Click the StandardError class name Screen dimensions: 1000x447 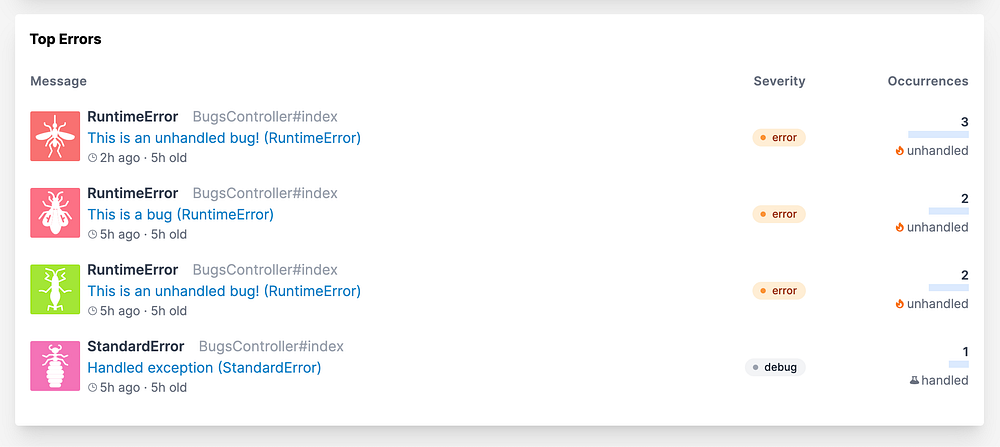(x=136, y=346)
